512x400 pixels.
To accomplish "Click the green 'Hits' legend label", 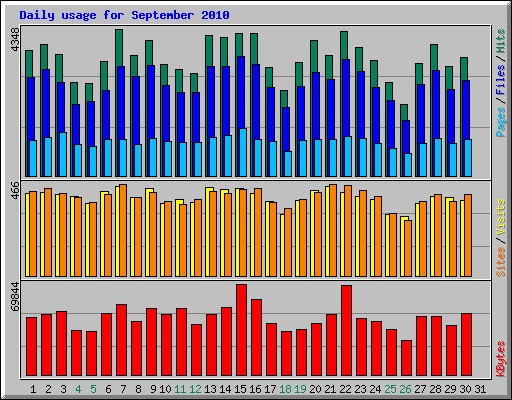I will click(x=501, y=41).
